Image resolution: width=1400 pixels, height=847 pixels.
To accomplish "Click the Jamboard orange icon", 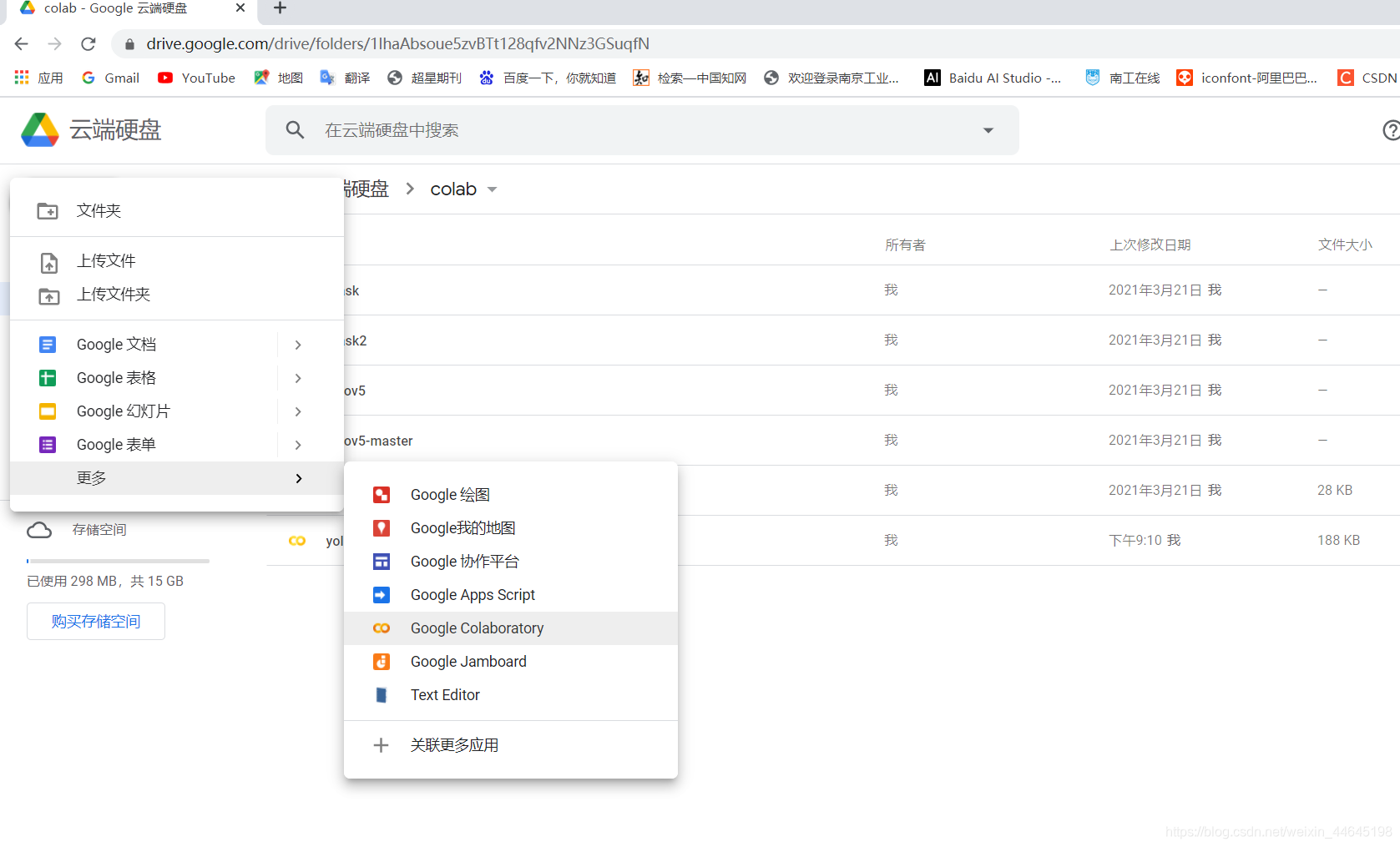I will click(382, 662).
